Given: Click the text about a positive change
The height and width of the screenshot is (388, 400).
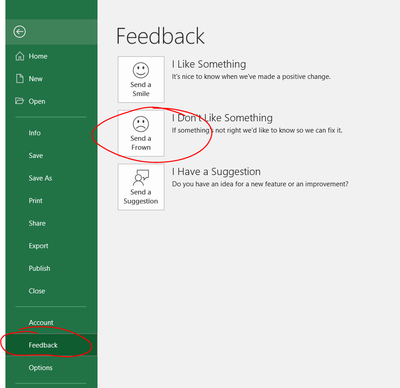Looking at the screenshot, I should 251,77.
